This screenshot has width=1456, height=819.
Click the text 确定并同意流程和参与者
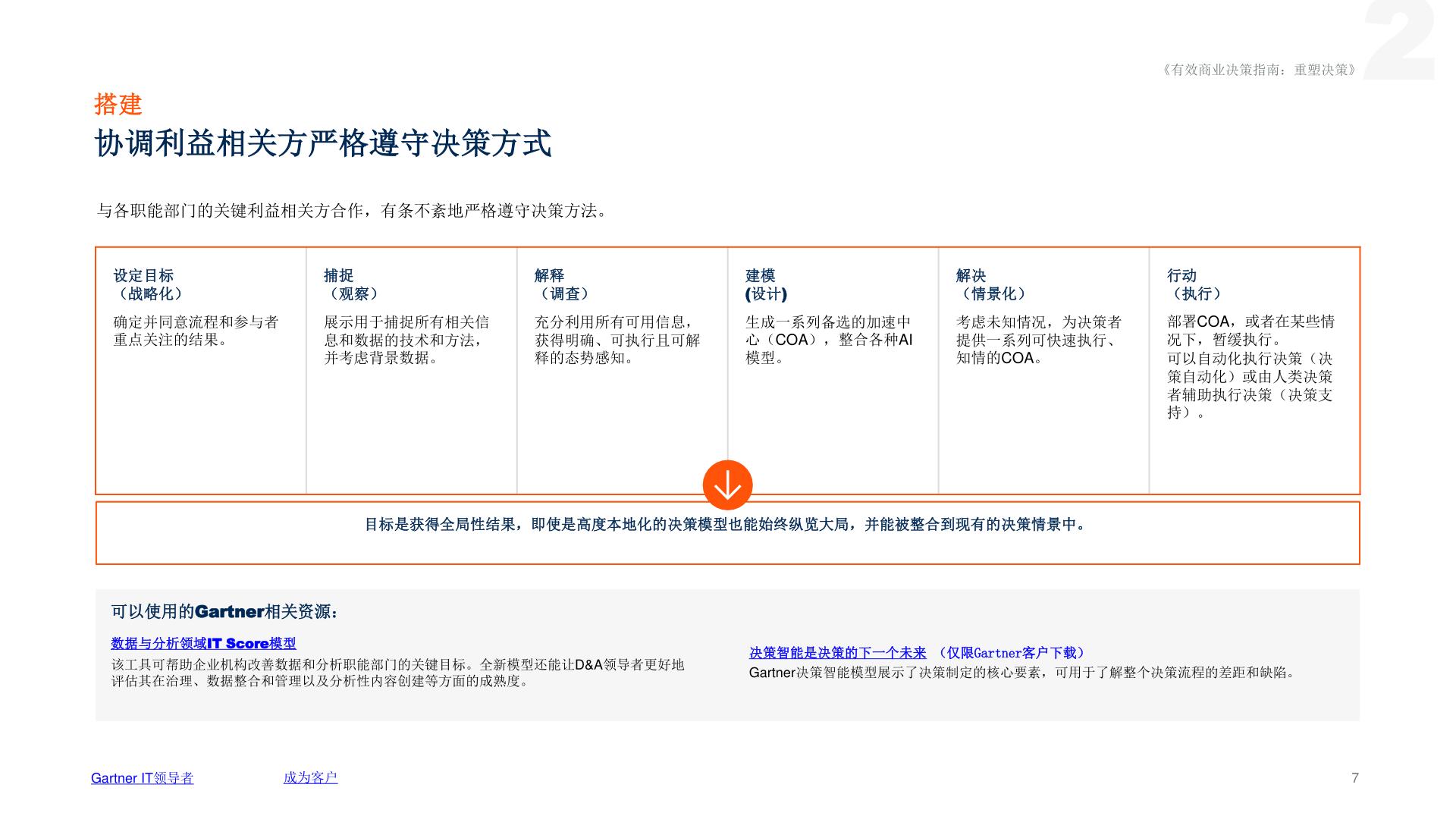coord(196,331)
